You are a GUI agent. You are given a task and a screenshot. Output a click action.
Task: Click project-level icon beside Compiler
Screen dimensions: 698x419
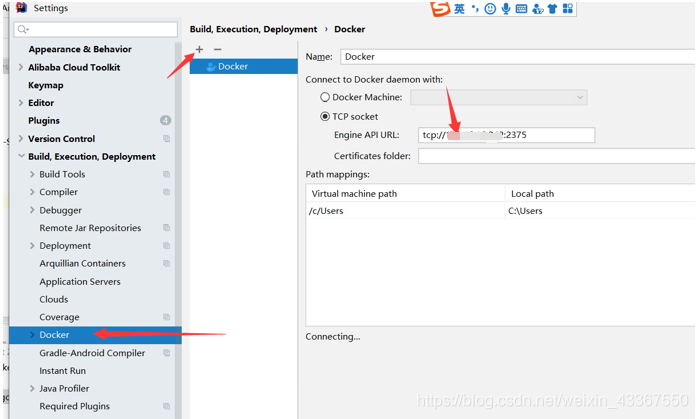coord(166,192)
